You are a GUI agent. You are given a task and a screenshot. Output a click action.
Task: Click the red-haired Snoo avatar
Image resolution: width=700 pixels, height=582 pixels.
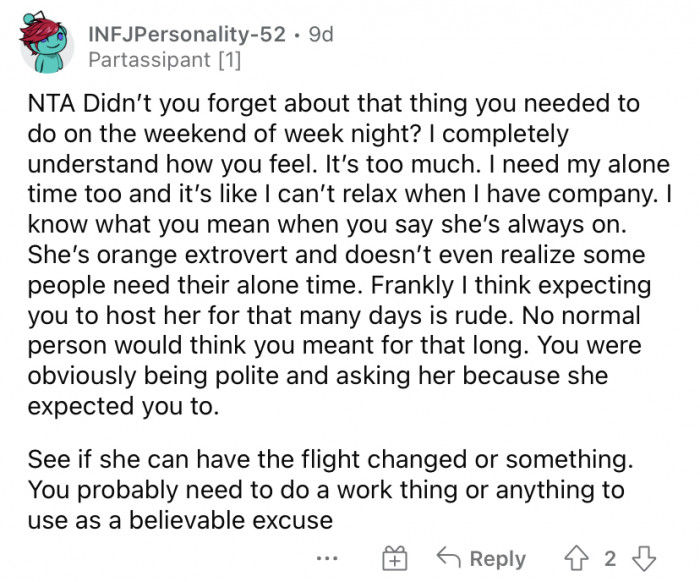(48, 45)
